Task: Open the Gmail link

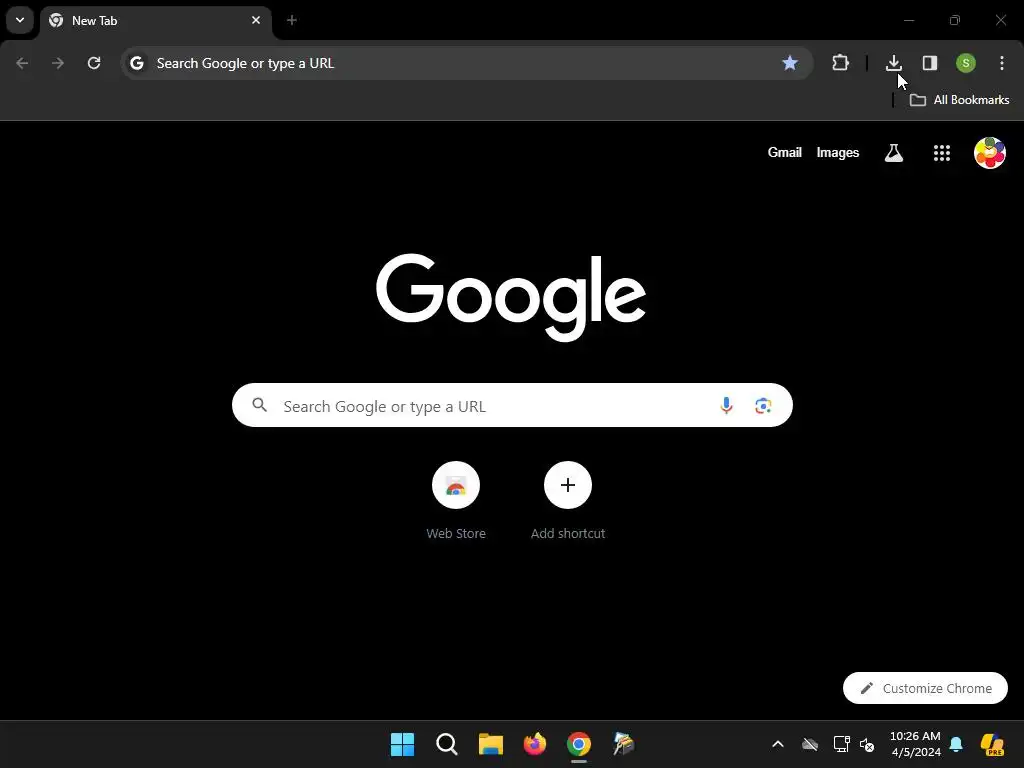Action: 784,153
